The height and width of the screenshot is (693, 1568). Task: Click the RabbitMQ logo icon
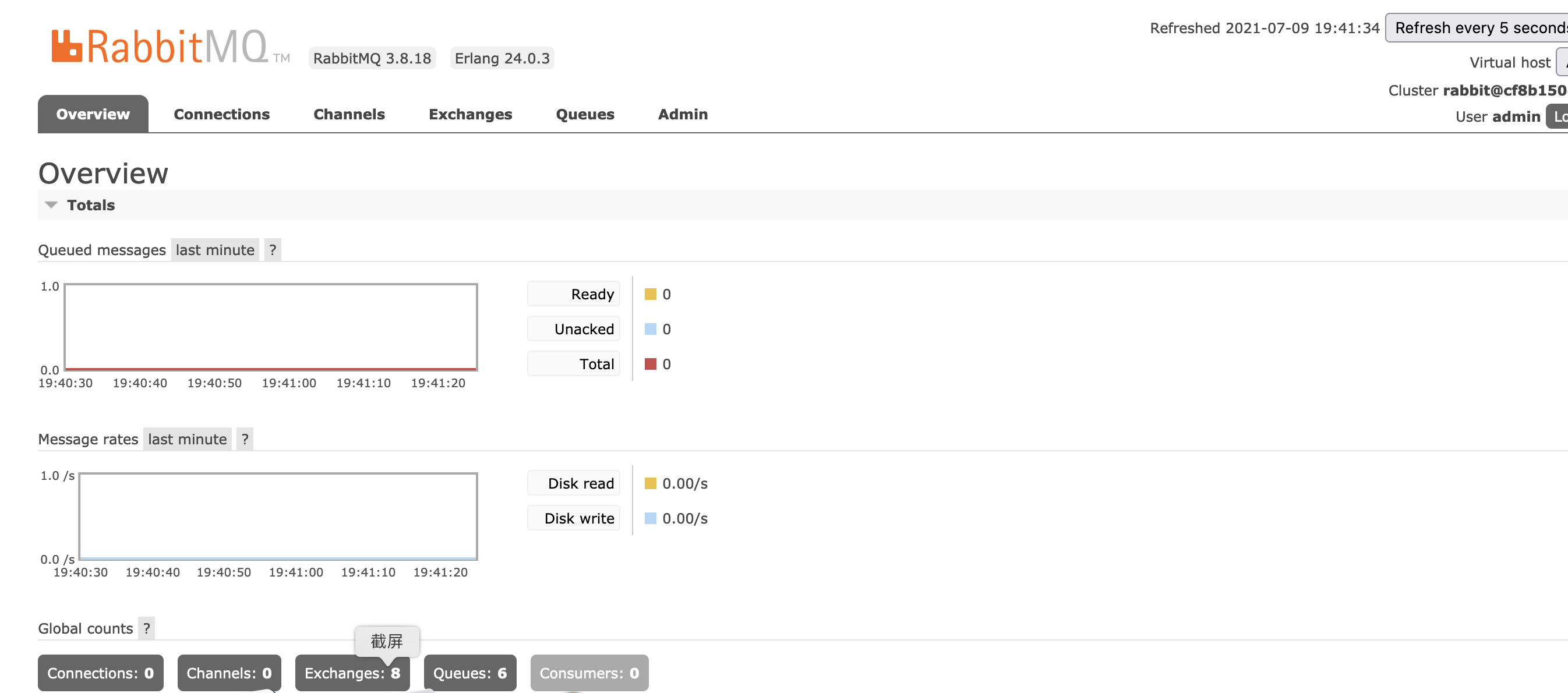coord(66,46)
